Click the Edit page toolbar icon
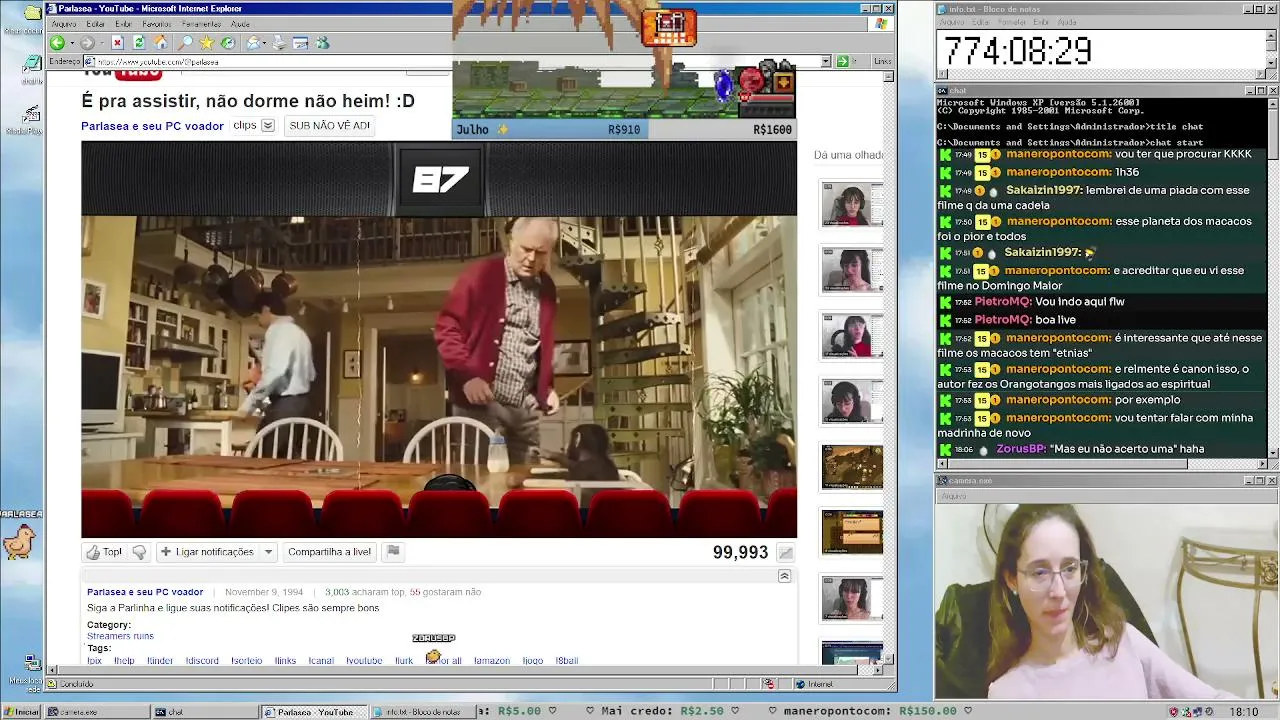The width and height of the screenshot is (1280, 720). tap(300, 43)
